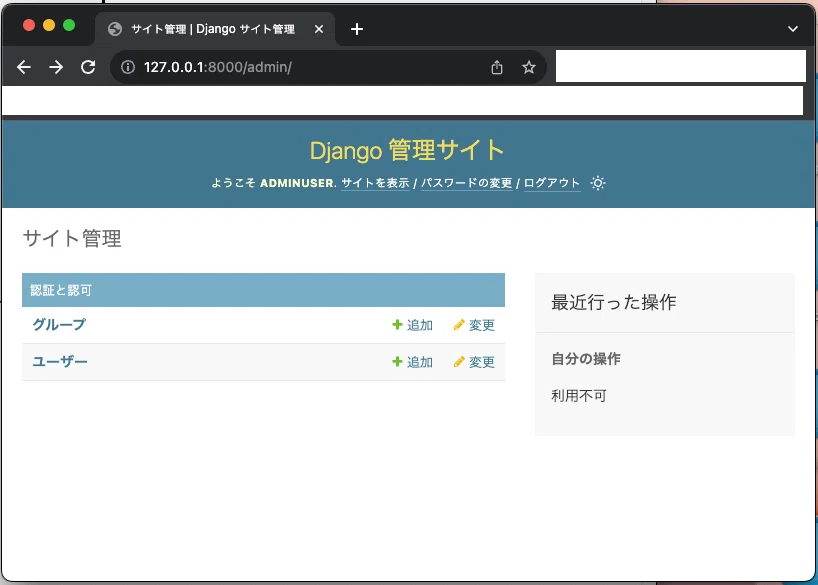This screenshot has width=818, height=585.
Task: Click the 最近行った操作 heading
Action: click(614, 302)
